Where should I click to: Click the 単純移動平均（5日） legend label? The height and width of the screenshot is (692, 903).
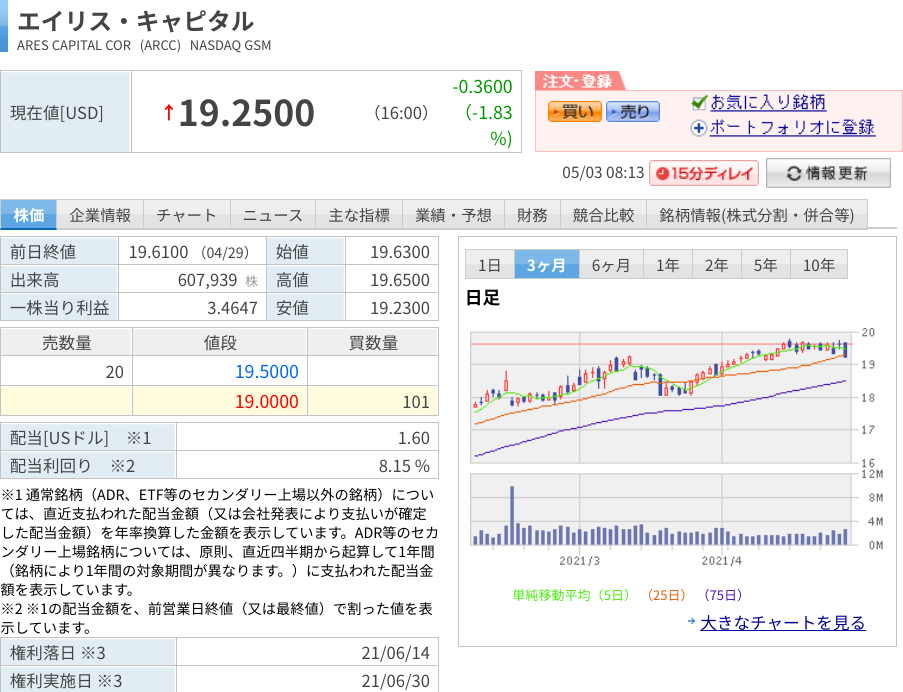tap(571, 595)
